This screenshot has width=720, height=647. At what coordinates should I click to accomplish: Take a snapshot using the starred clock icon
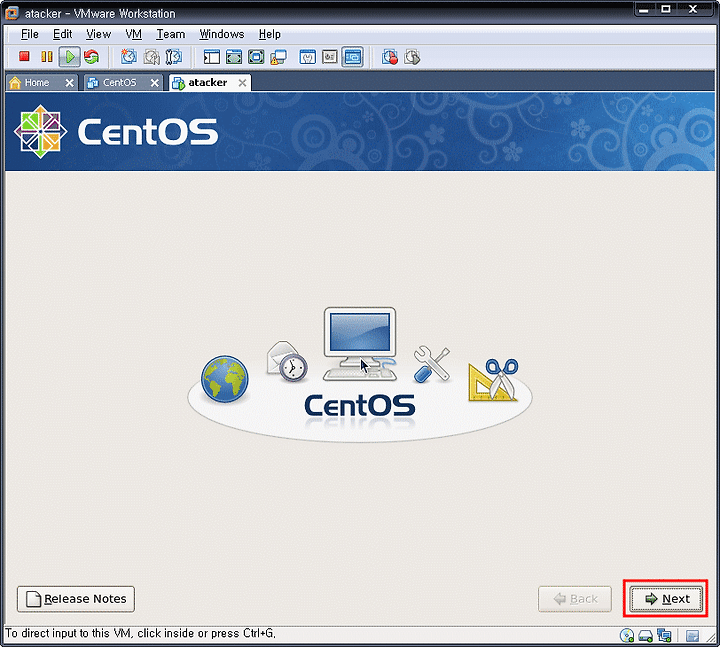129,57
